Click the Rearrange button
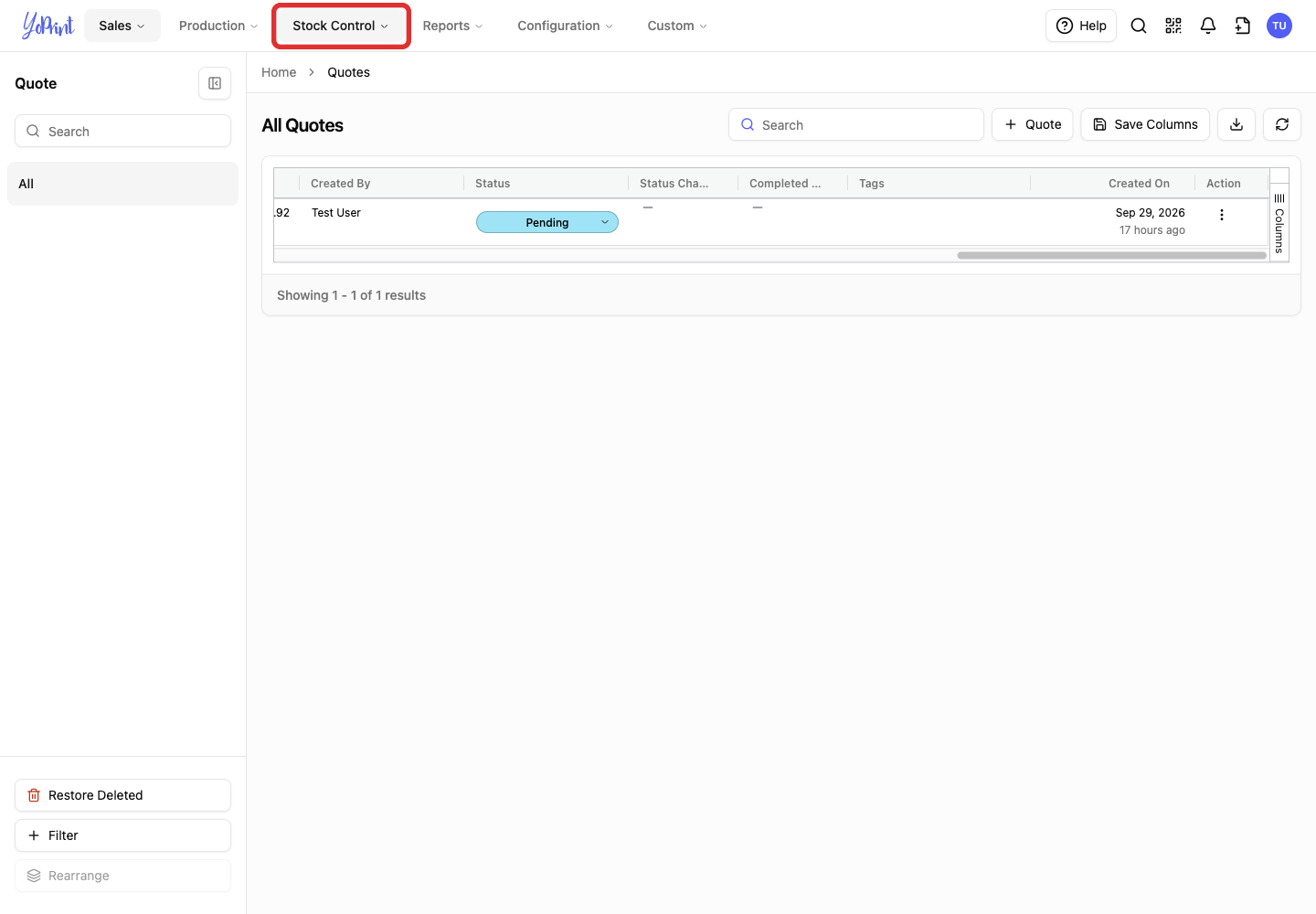Viewport: 1316px width, 914px height. [x=122, y=876]
